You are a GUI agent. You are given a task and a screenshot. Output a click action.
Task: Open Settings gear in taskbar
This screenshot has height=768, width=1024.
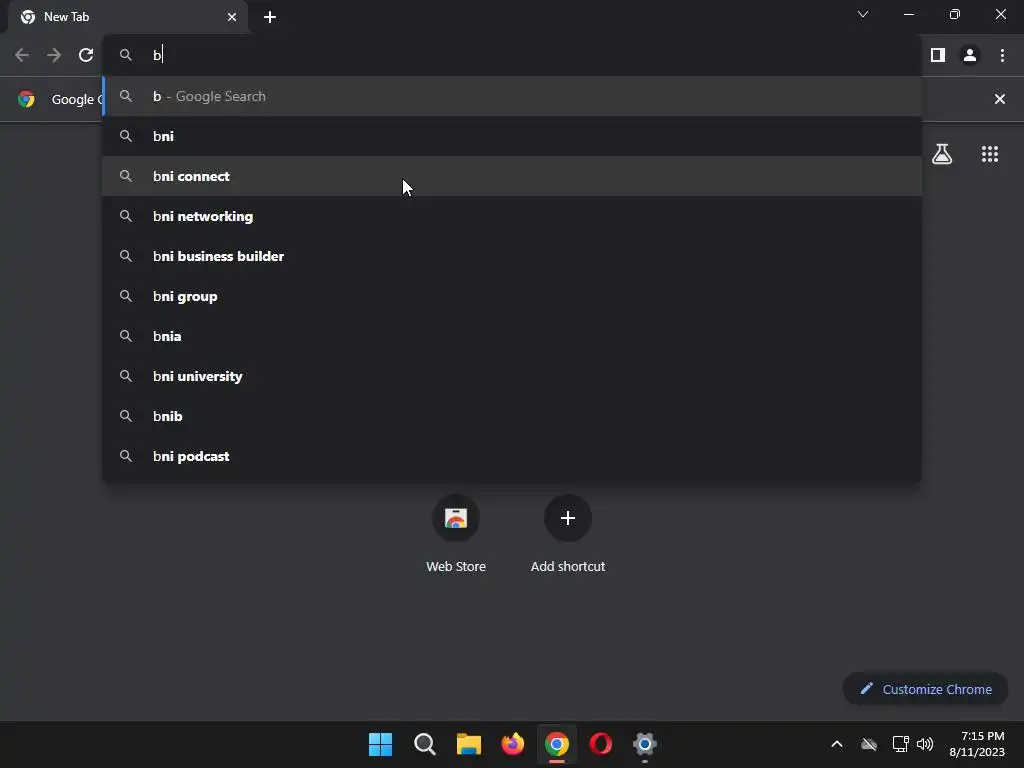645,744
